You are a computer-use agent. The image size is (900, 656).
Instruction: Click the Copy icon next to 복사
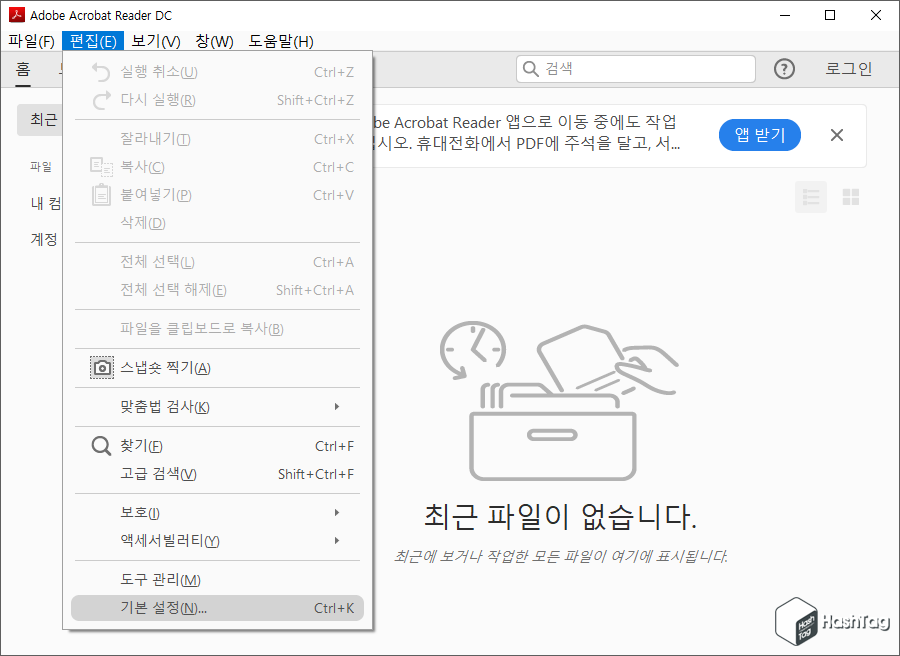tap(101, 166)
